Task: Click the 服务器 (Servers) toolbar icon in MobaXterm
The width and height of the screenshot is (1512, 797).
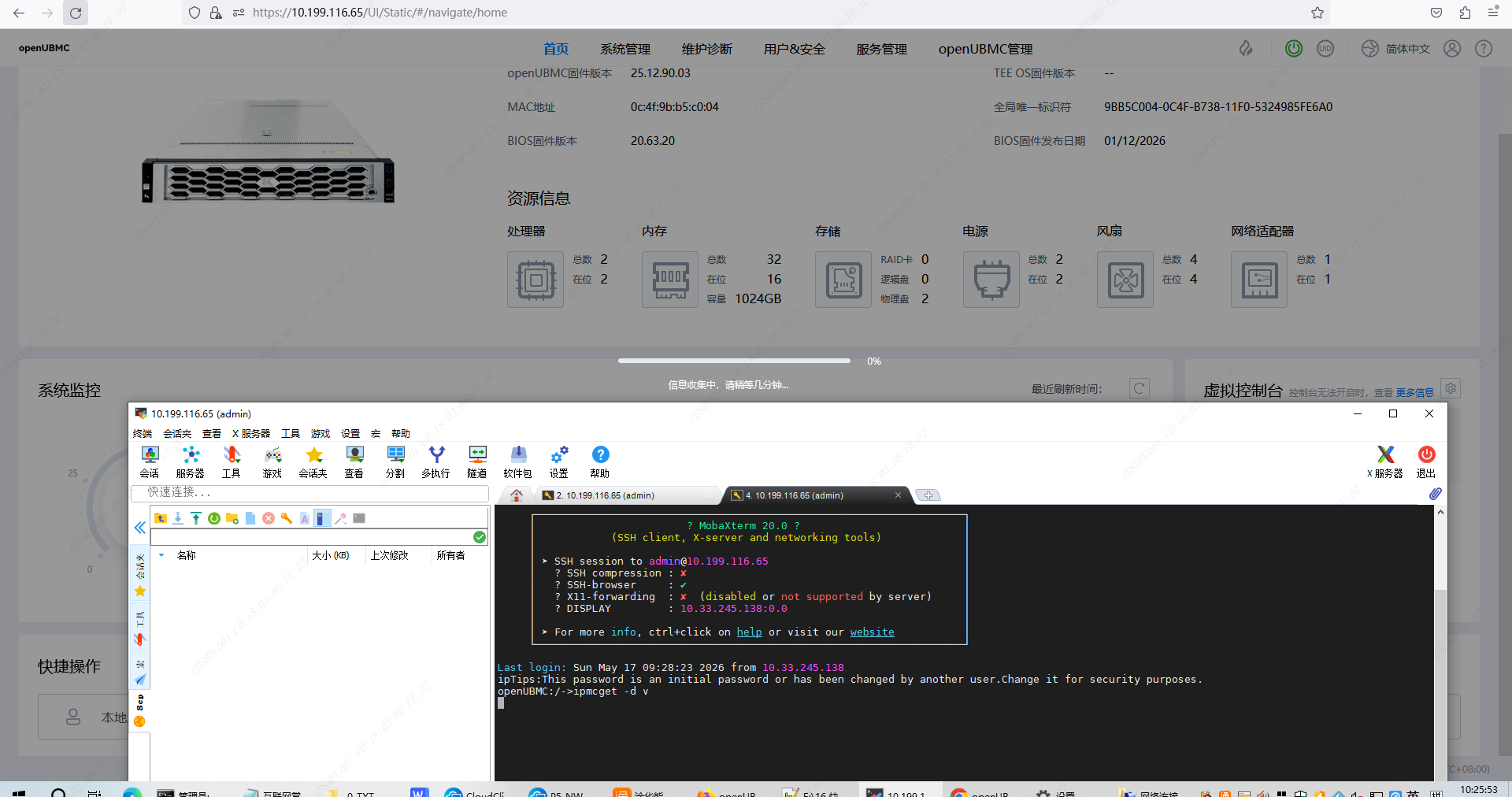Action: (191, 462)
